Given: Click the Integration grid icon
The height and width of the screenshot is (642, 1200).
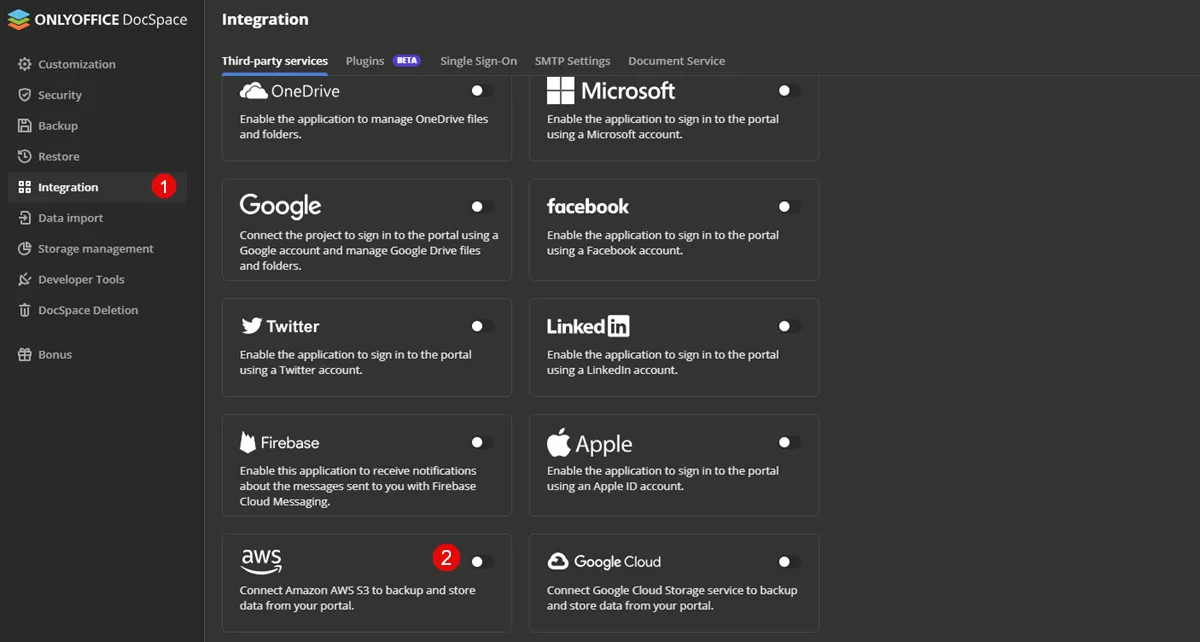Looking at the screenshot, I should point(25,187).
